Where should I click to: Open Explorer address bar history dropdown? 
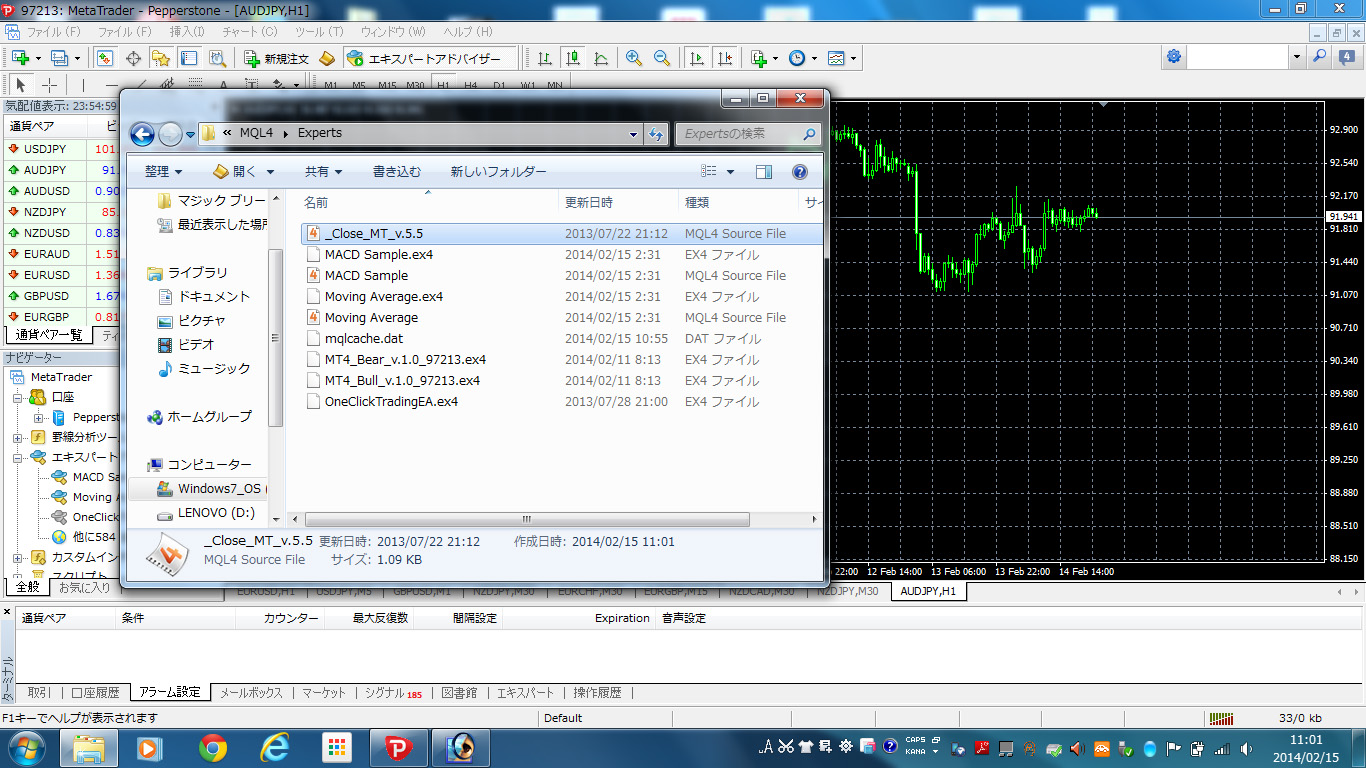[x=633, y=134]
